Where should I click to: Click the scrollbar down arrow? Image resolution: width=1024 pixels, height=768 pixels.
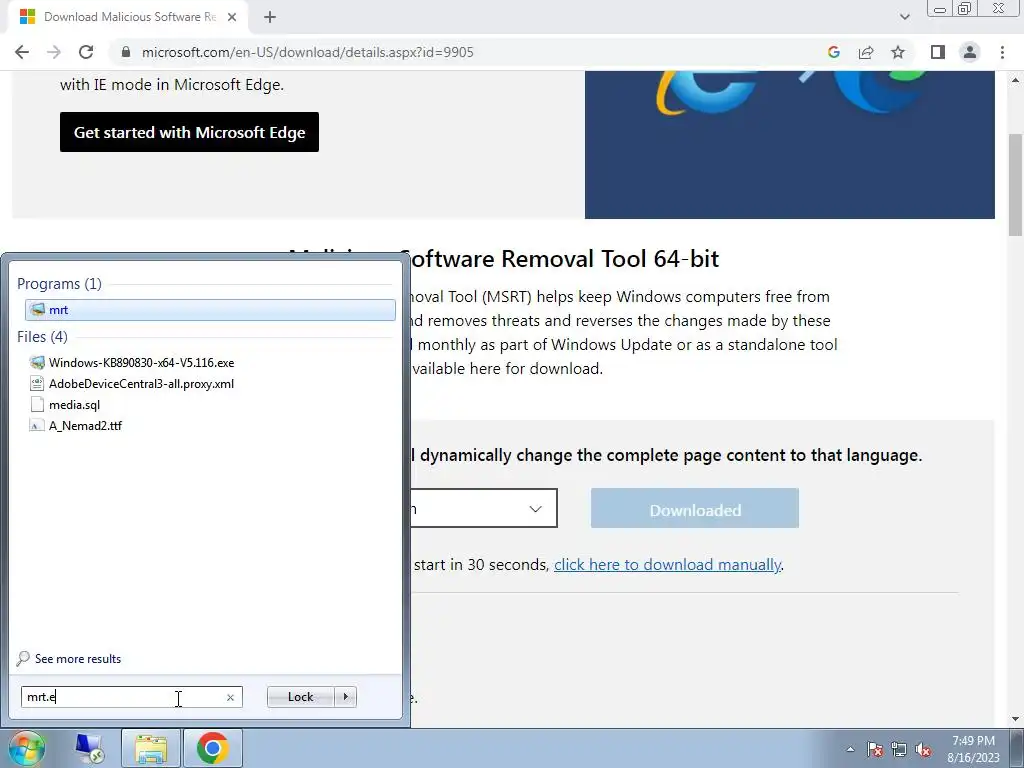[x=1016, y=719]
